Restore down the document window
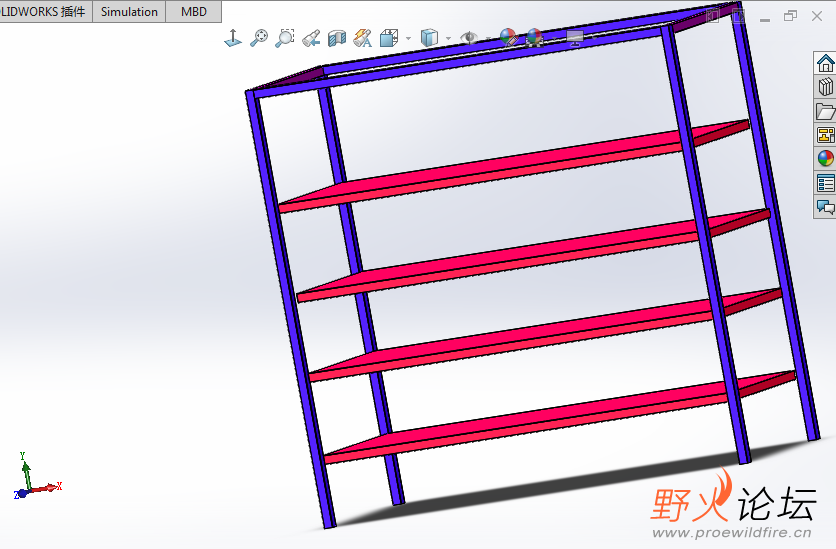Screen dimensions: 836x549 click(x=790, y=16)
